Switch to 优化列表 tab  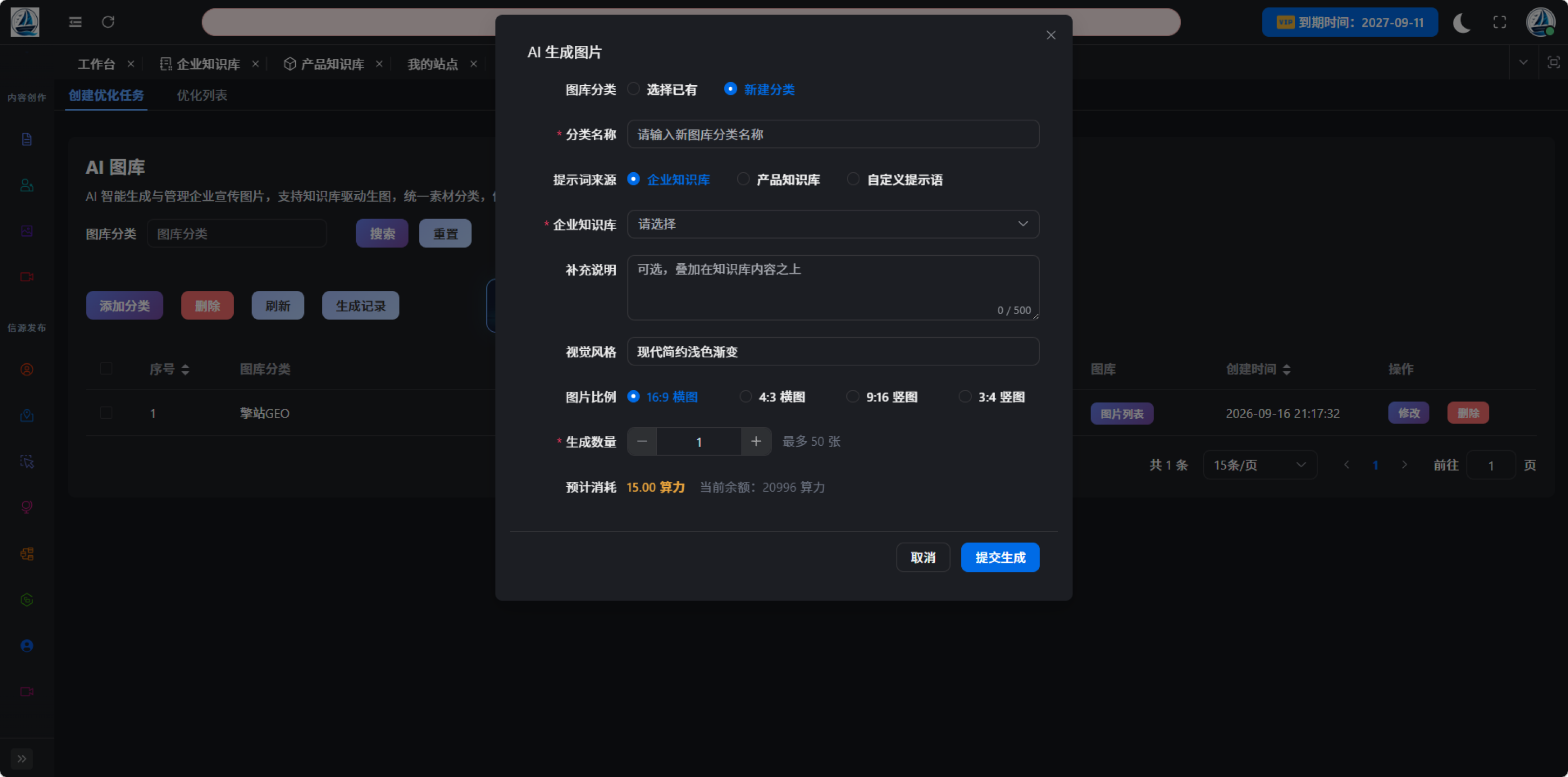[202, 96]
